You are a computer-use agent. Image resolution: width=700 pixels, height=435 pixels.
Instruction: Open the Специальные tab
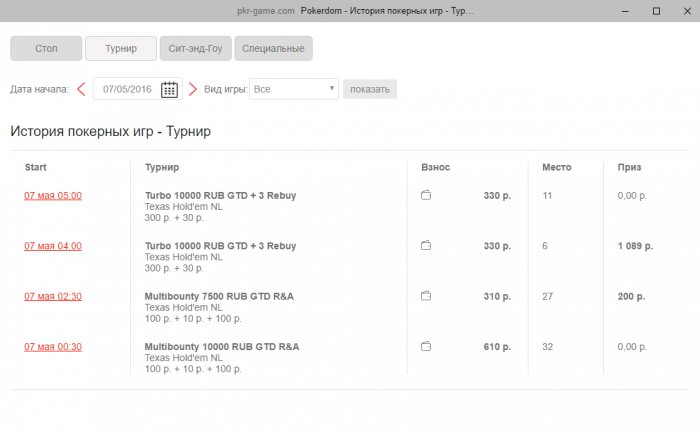274,48
